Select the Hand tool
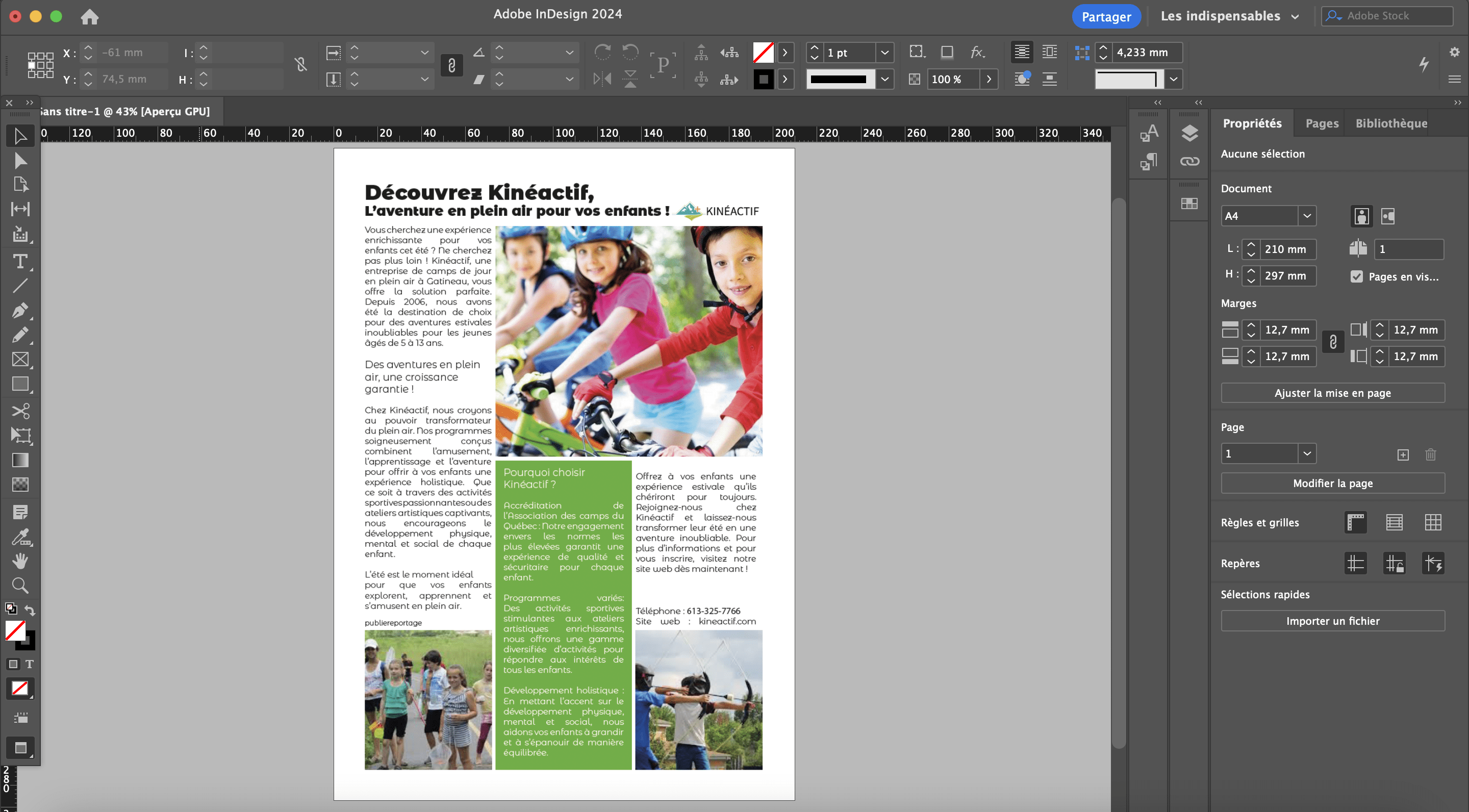Viewport: 1469px width, 812px height. (x=20, y=561)
